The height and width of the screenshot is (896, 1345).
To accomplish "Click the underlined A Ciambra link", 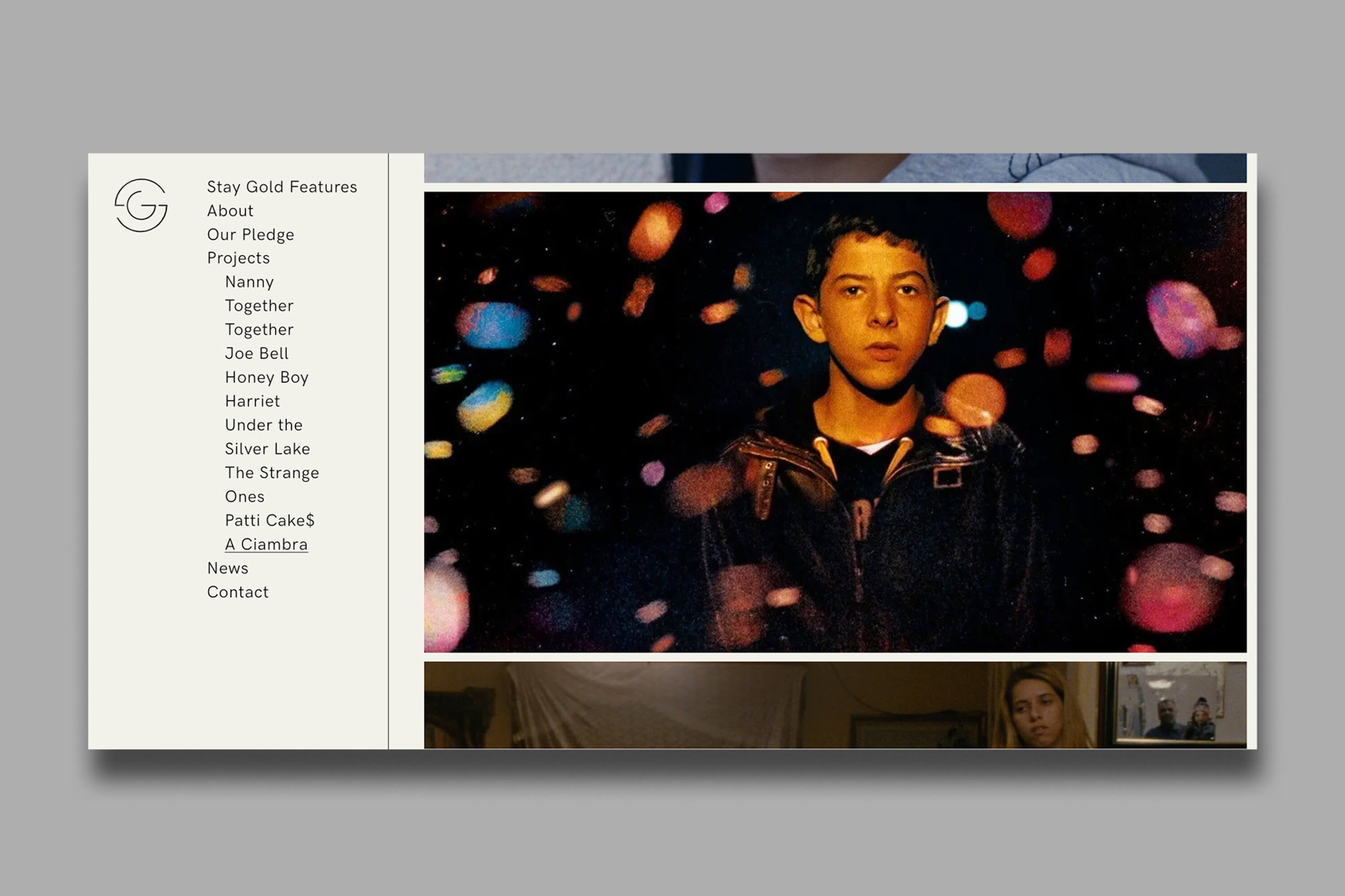I will [x=266, y=545].
